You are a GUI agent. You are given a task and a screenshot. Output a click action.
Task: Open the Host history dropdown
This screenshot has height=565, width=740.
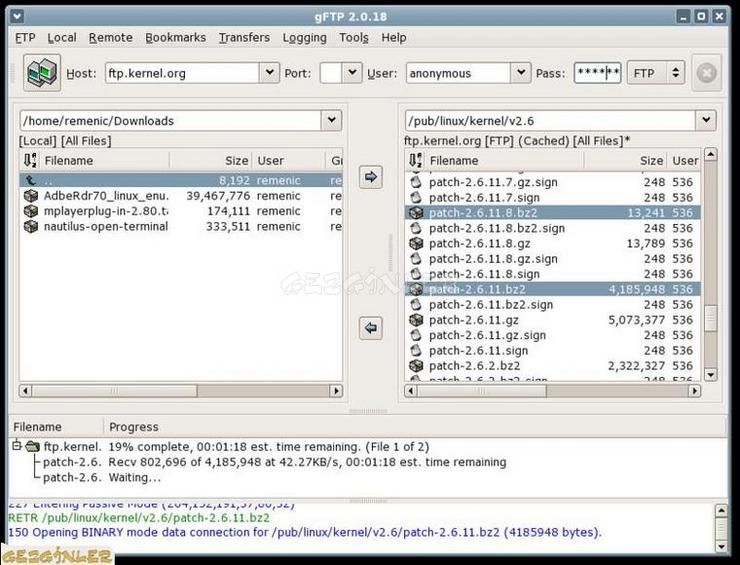pos(269,73)
